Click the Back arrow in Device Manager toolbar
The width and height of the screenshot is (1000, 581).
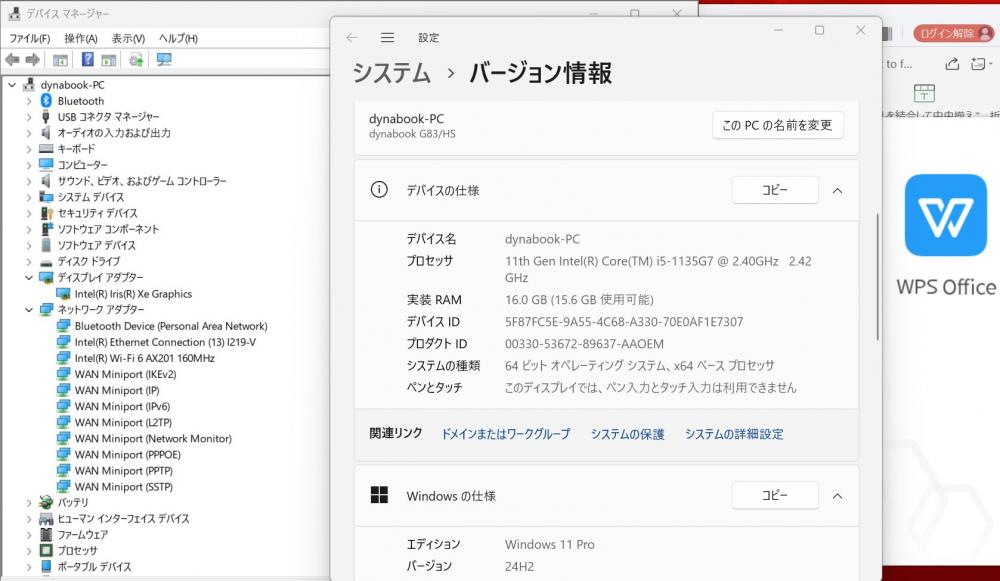coord(12,60)
